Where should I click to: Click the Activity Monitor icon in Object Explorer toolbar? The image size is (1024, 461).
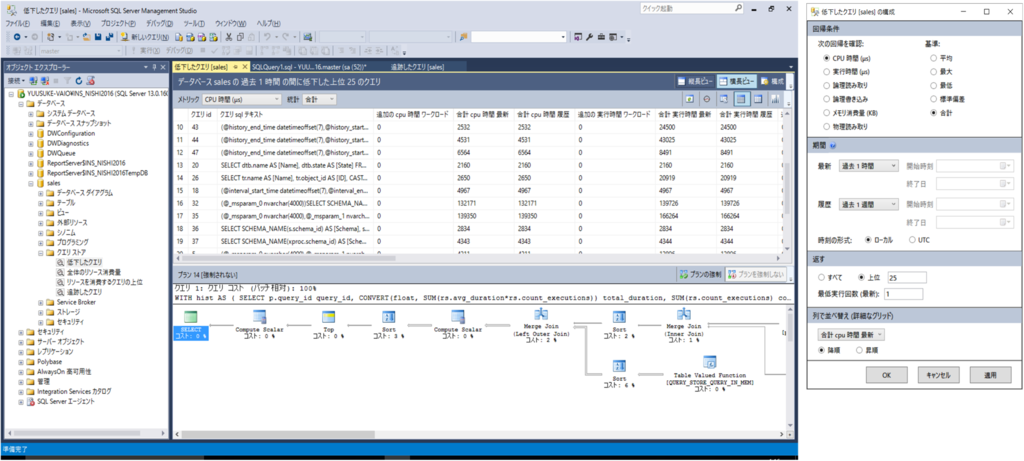[x=91, y=81]
